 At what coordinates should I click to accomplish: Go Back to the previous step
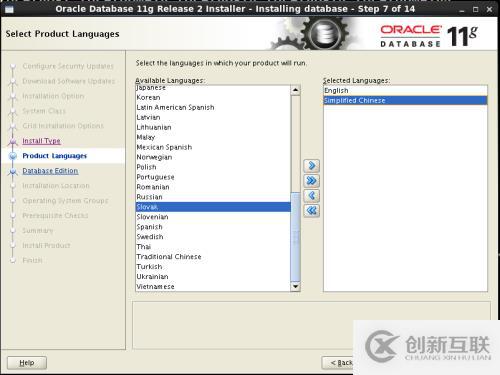338,363
